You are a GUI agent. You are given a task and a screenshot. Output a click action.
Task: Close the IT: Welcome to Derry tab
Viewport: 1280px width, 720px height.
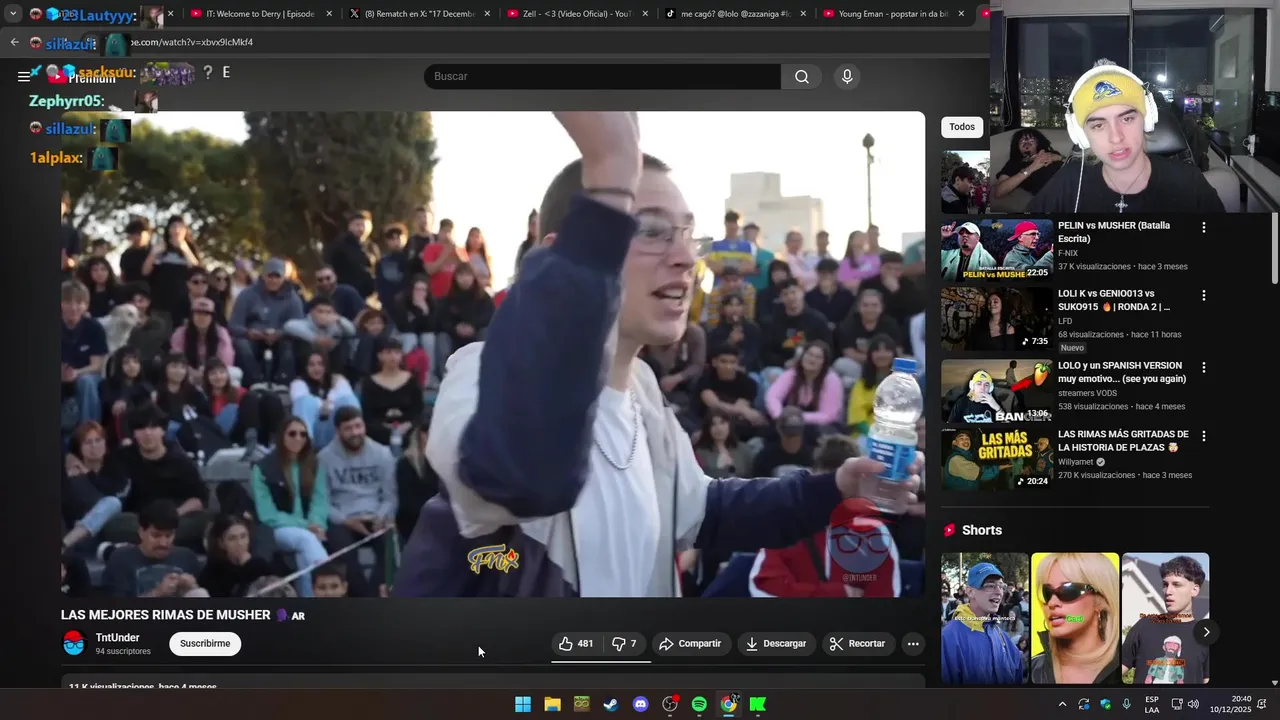click(328, 14)
